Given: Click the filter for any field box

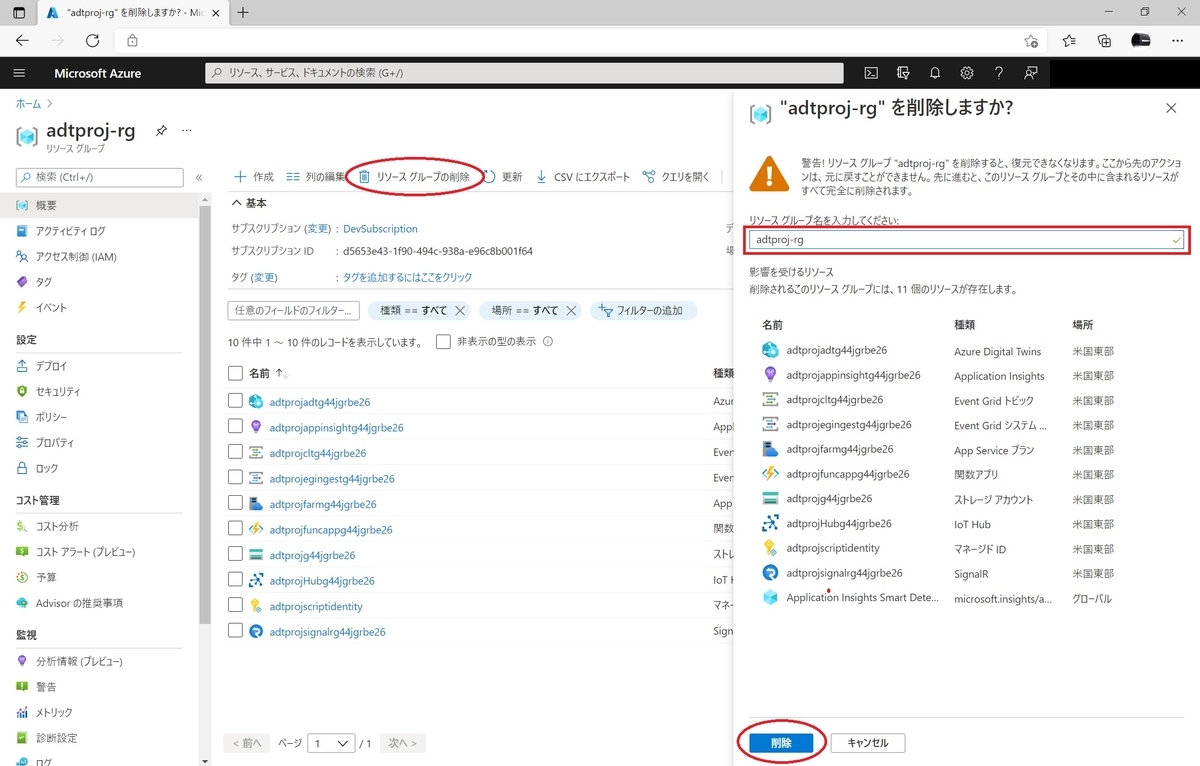Looking at the screenshot, I should (294, 311).
